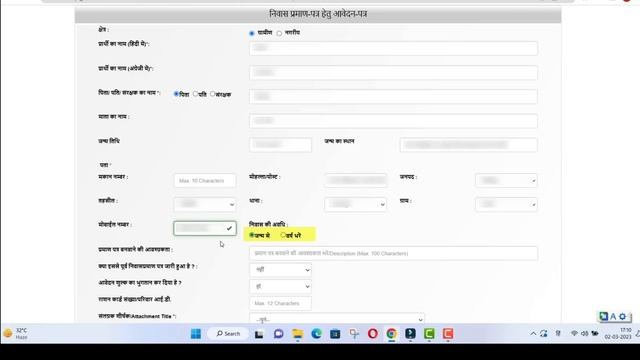Open the जनपद dropdown
640x360 pixels.
pyautogui.click(x=506, y=180)
